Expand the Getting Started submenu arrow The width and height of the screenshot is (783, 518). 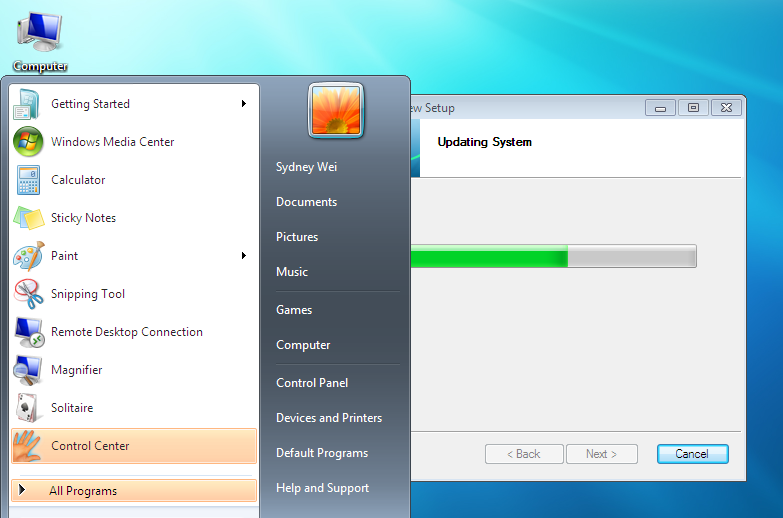[244, 103]
